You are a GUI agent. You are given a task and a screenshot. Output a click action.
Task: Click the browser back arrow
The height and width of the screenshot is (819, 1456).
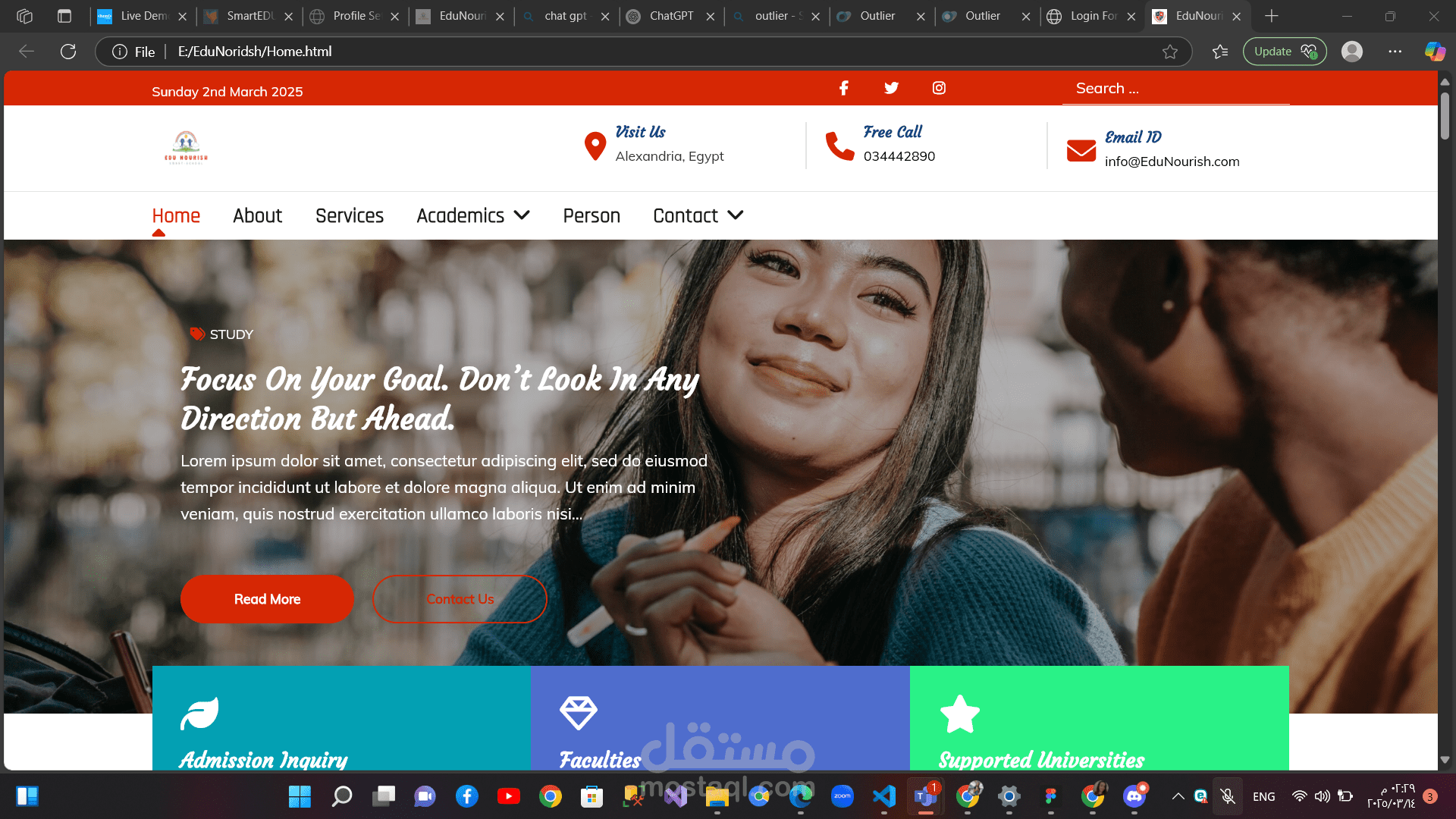pyautogui.click(x=27, y=52)
